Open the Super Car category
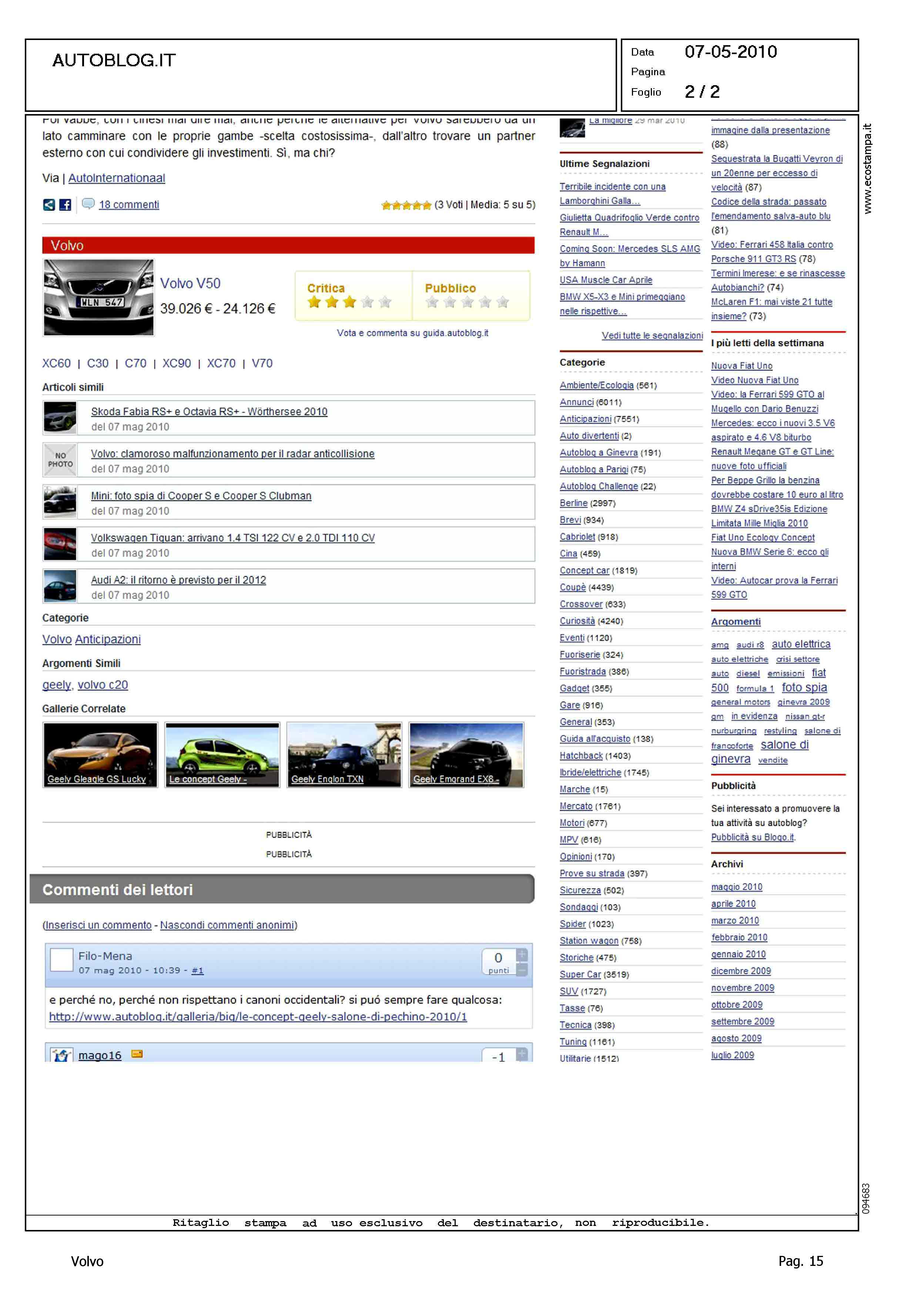The width and height of the screenshot is (924, 1297). coord(580,975)
